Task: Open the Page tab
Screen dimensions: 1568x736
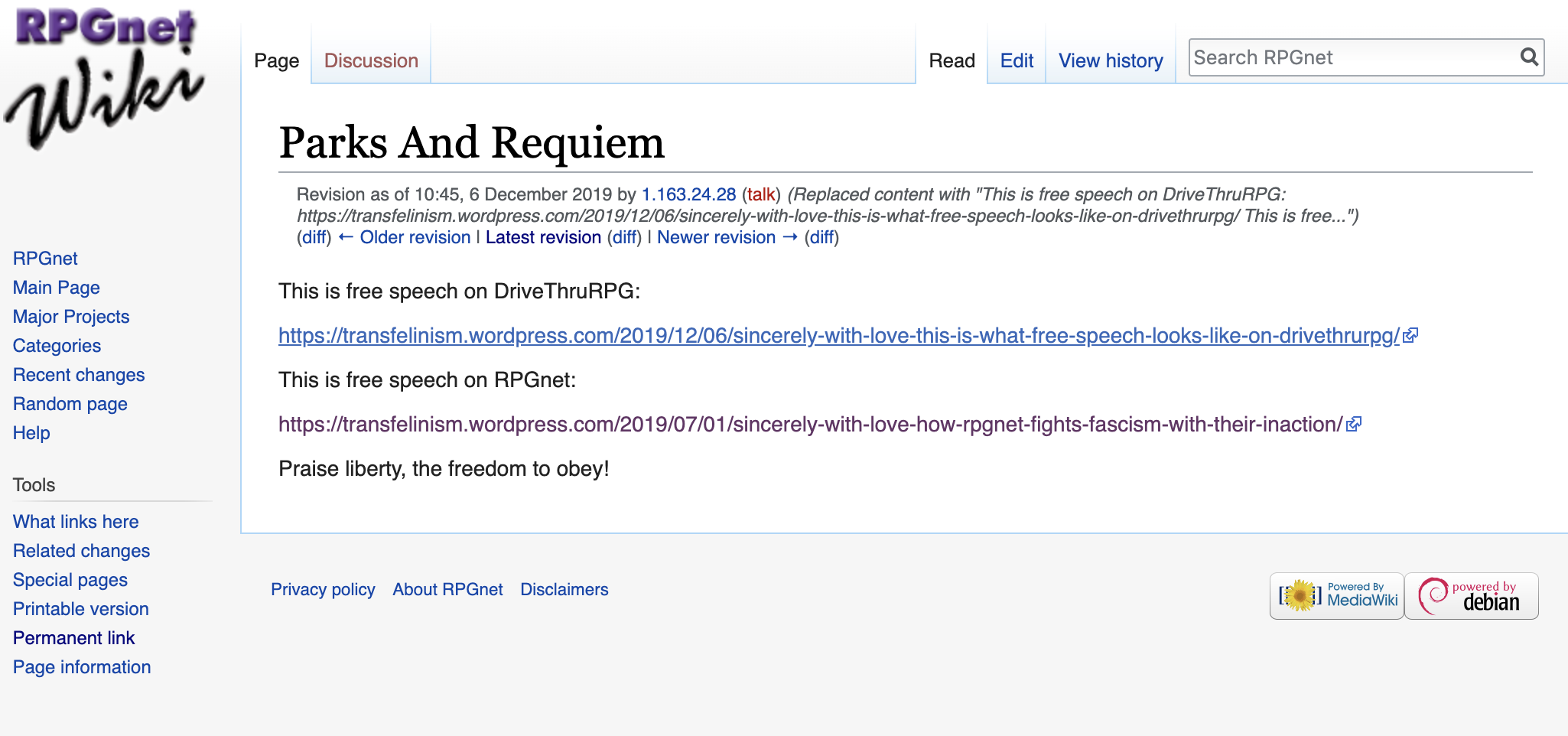Action: point(276,60)
